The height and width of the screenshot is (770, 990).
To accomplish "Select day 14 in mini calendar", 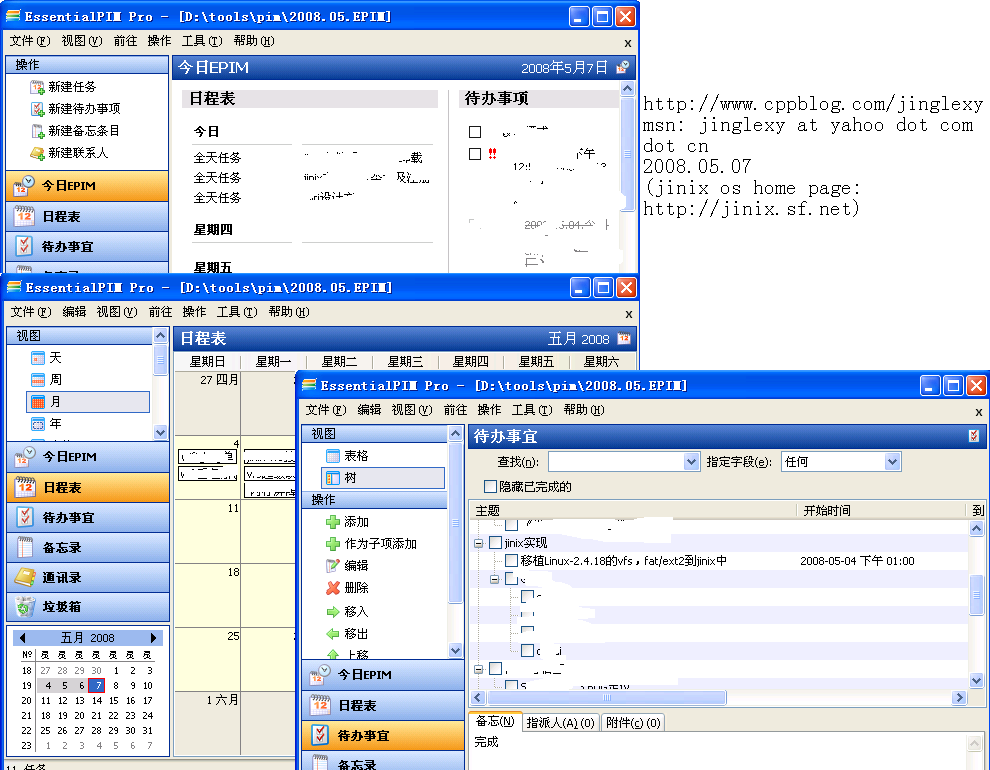I will tap(97, 701).
